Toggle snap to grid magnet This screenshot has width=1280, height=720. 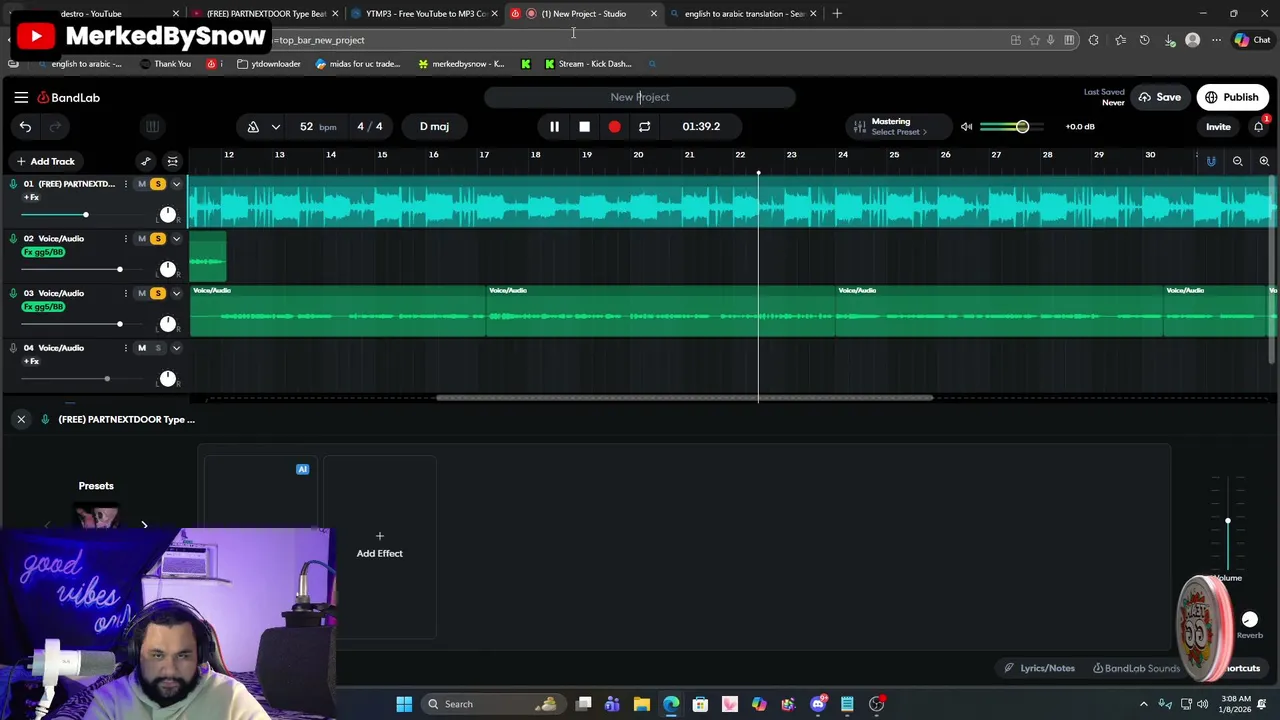coord(1211,161)
